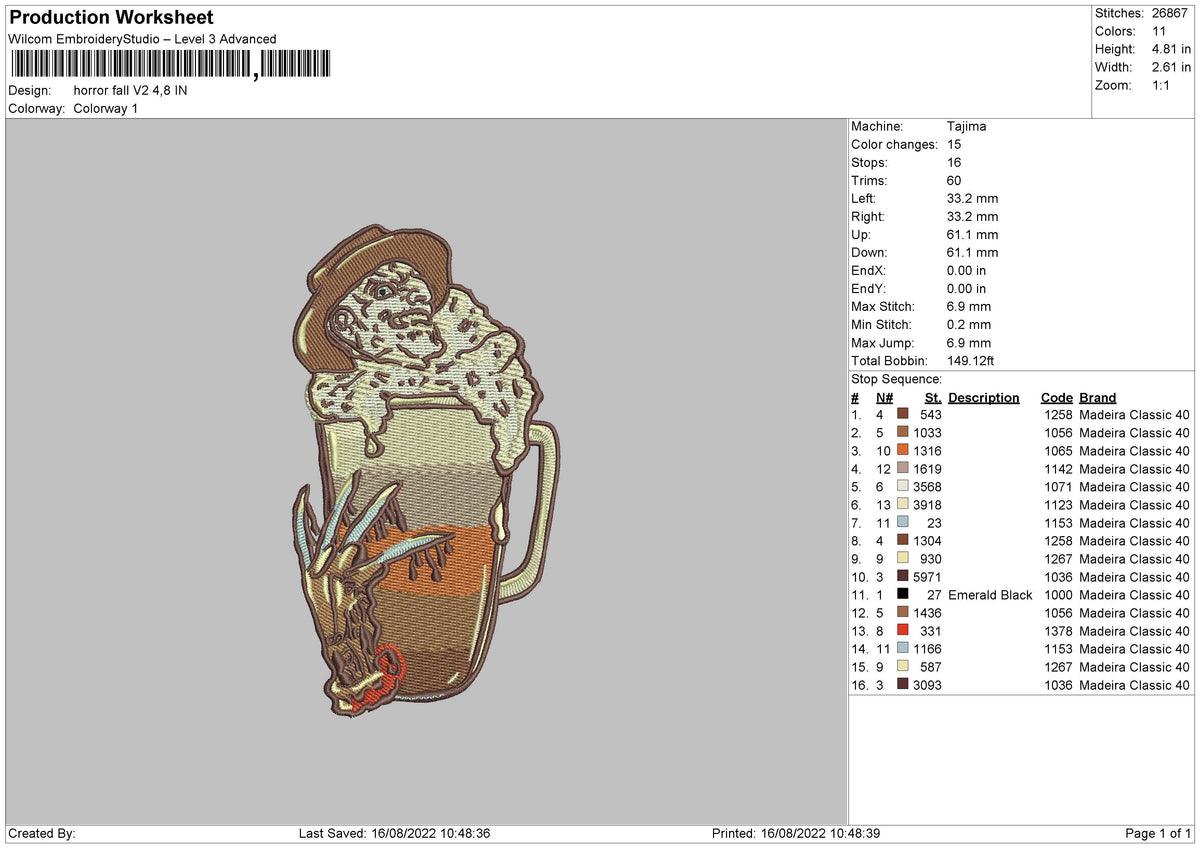This screenshot has height=848, width=1200.
Task: Click the Brand column heading
Action: 1096,397
